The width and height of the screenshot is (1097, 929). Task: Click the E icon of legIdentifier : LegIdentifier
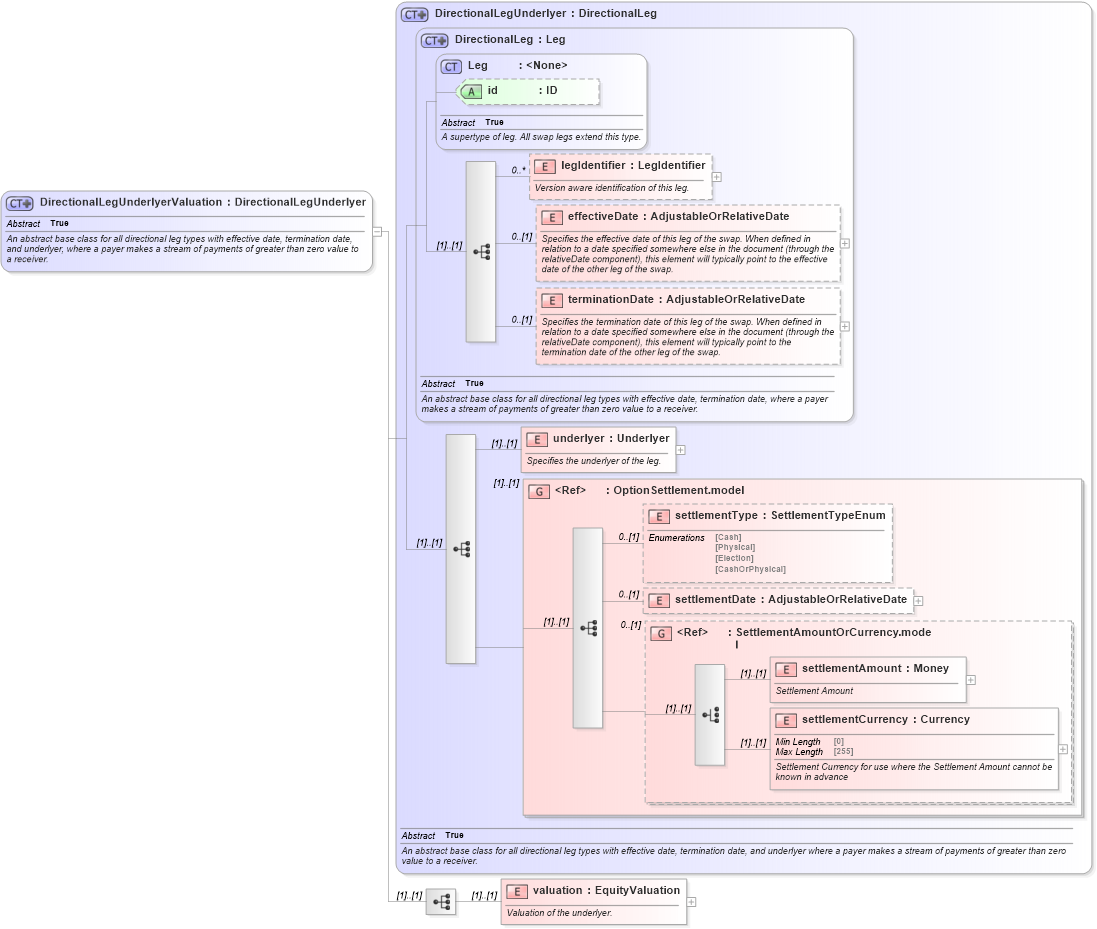[x=546, y=165]
